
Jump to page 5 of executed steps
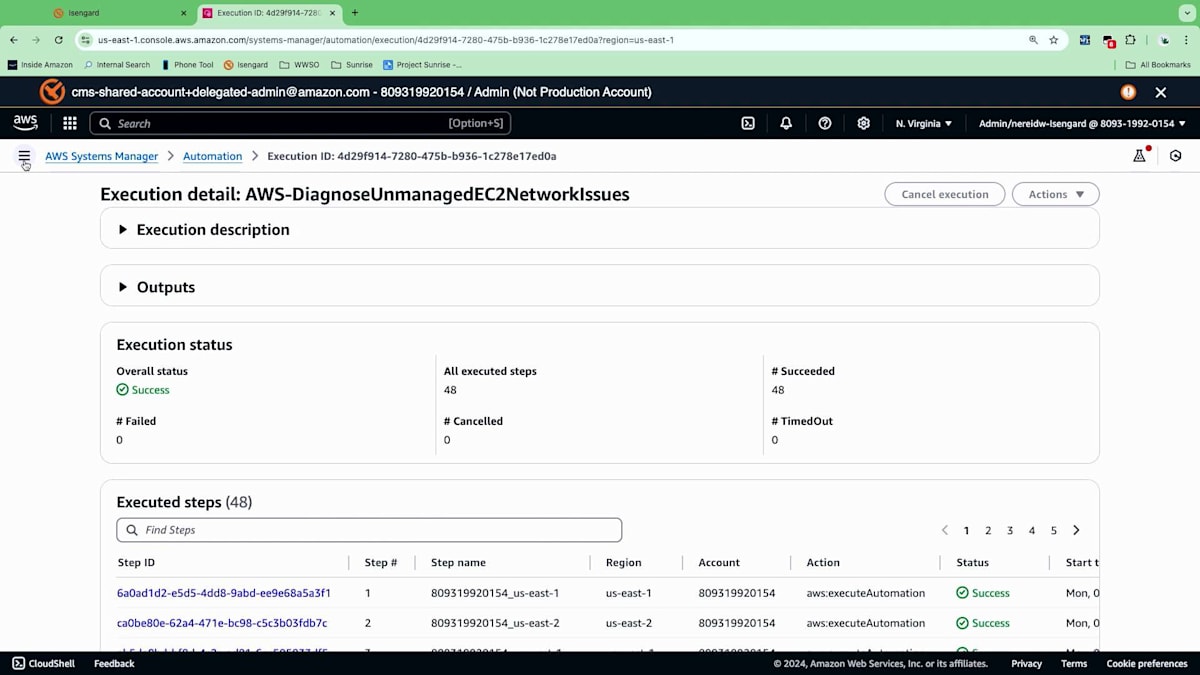click(1054, 530)
